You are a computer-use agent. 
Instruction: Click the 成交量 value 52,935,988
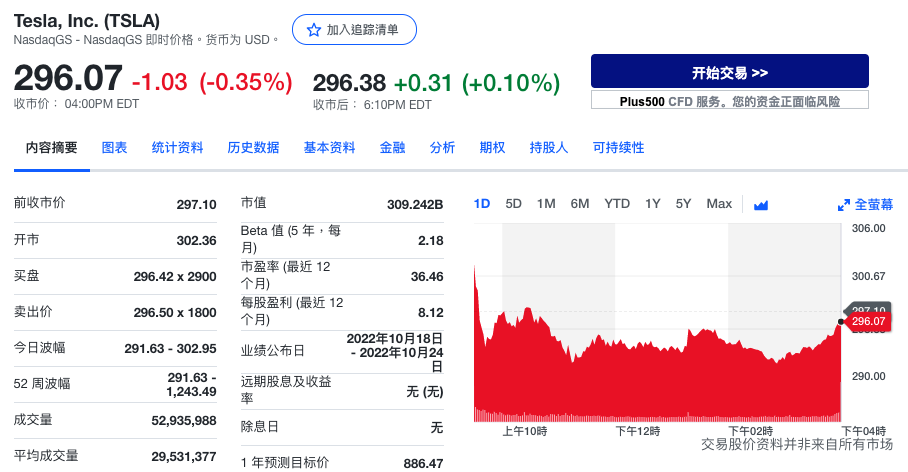pos(184,420)
